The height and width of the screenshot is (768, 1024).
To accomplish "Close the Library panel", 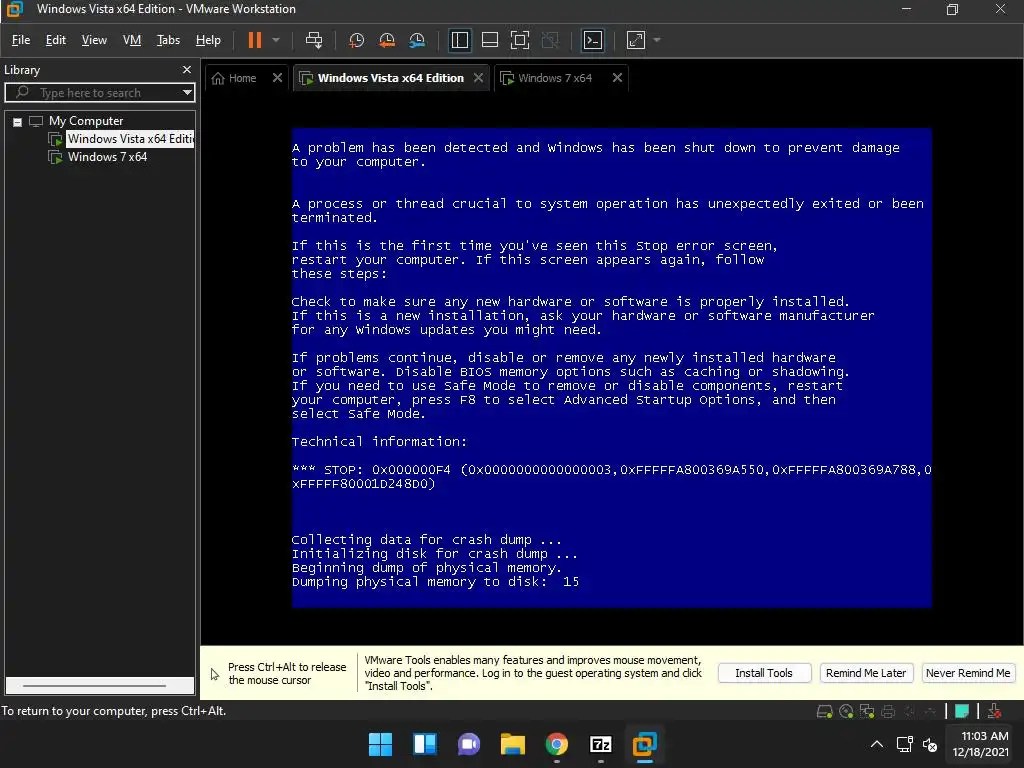I will coord(187,69).
